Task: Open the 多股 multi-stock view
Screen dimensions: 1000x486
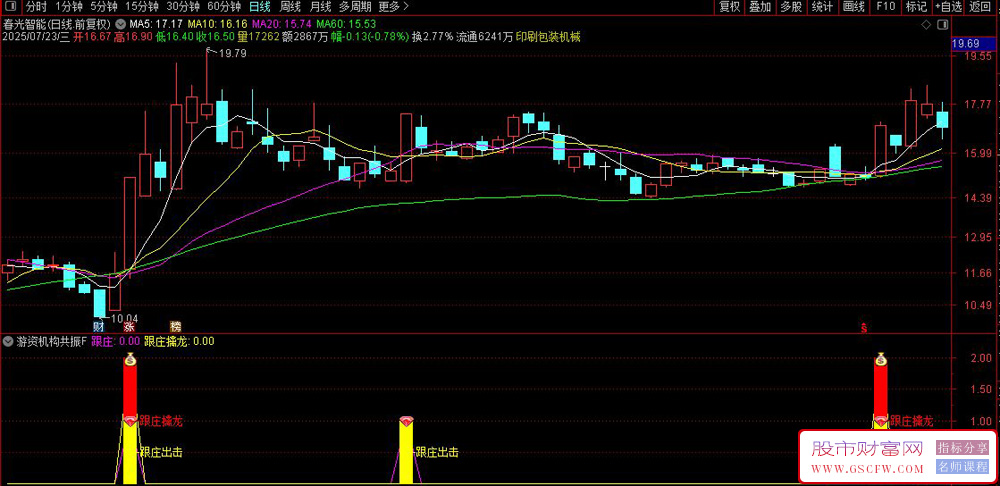Action: 791,7
